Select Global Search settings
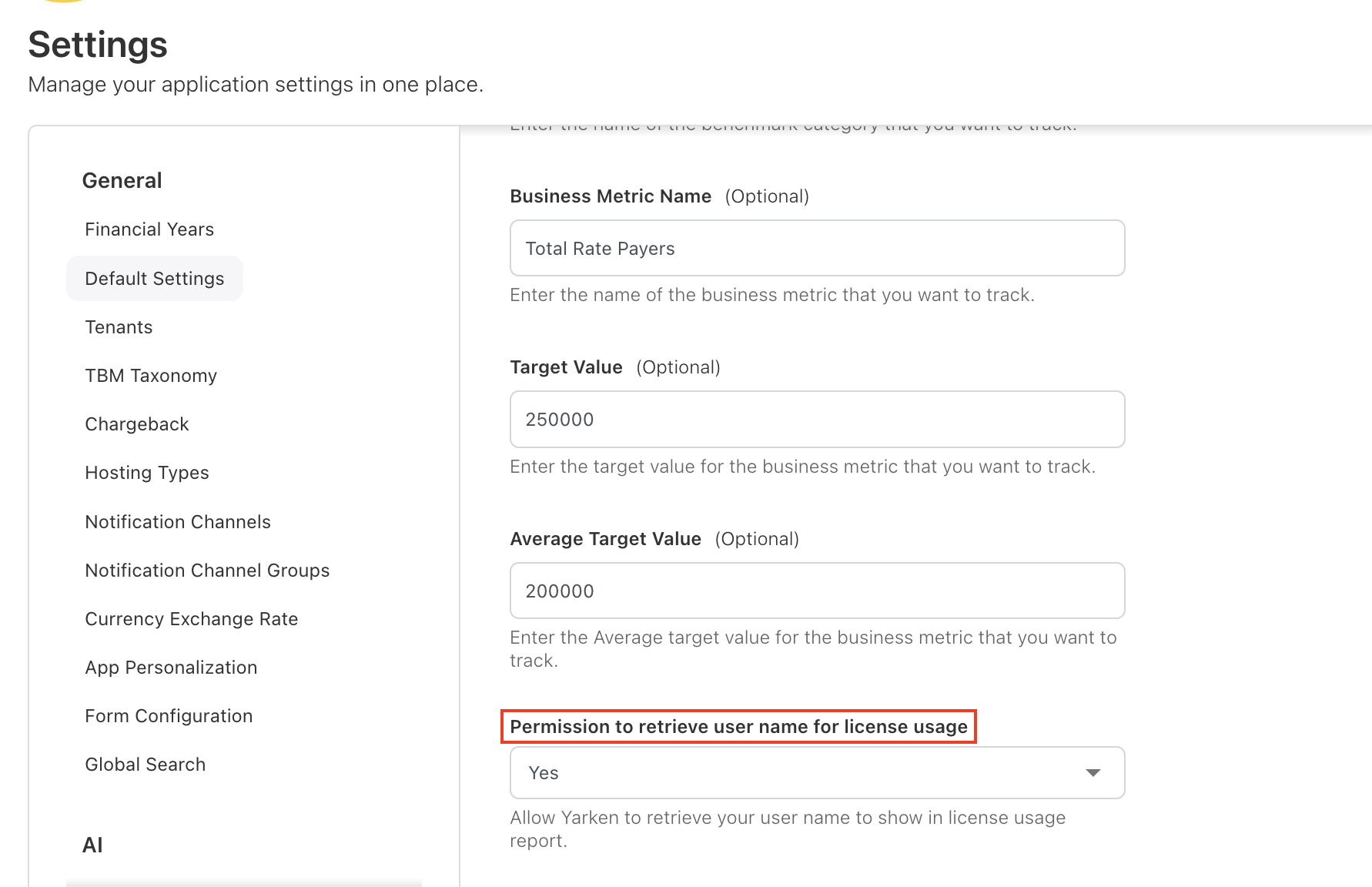Viewport: 1372px width, 887px height. tap(146, 765)
